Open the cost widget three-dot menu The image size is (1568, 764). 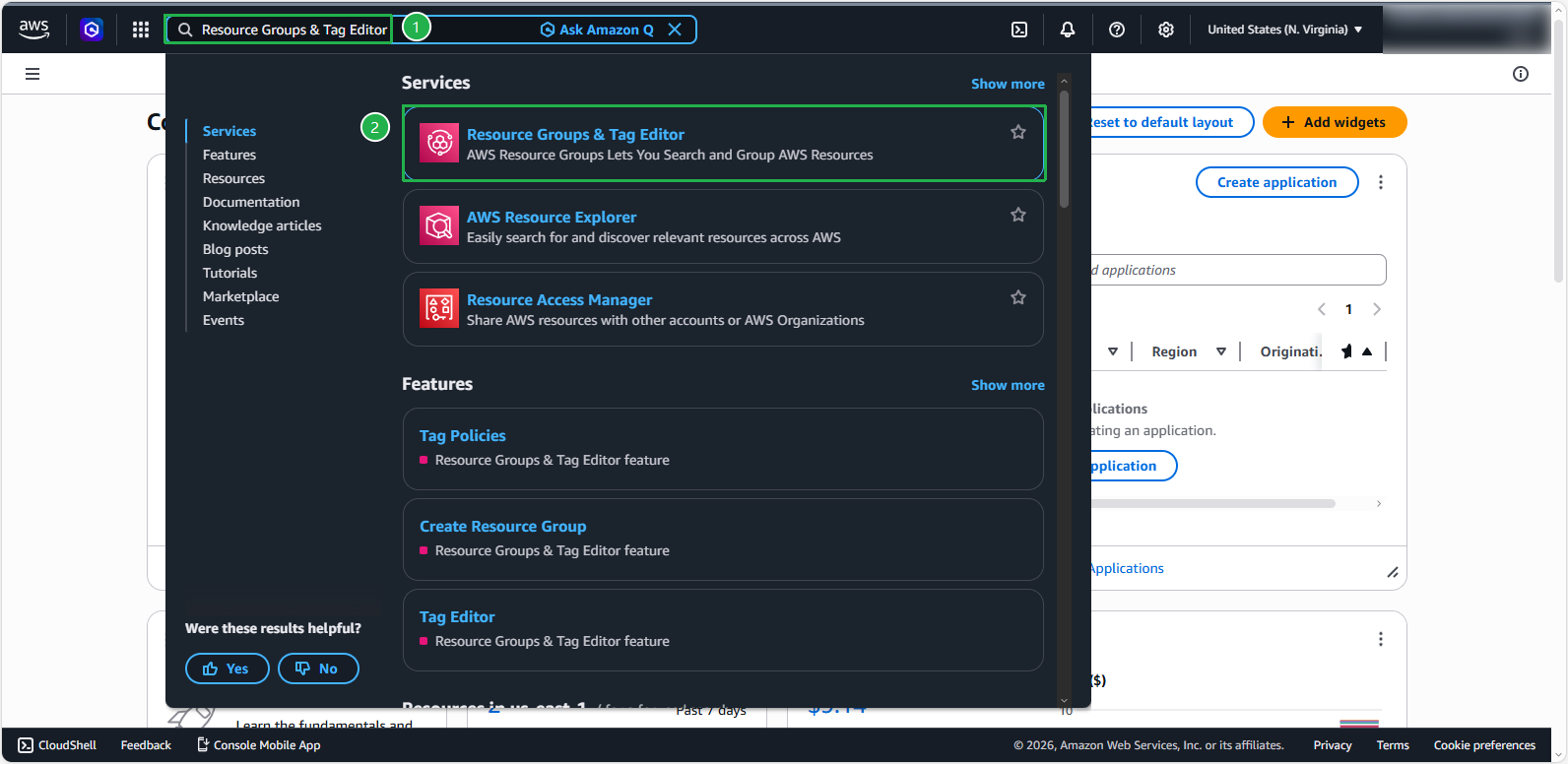[x=1381, y=639]
